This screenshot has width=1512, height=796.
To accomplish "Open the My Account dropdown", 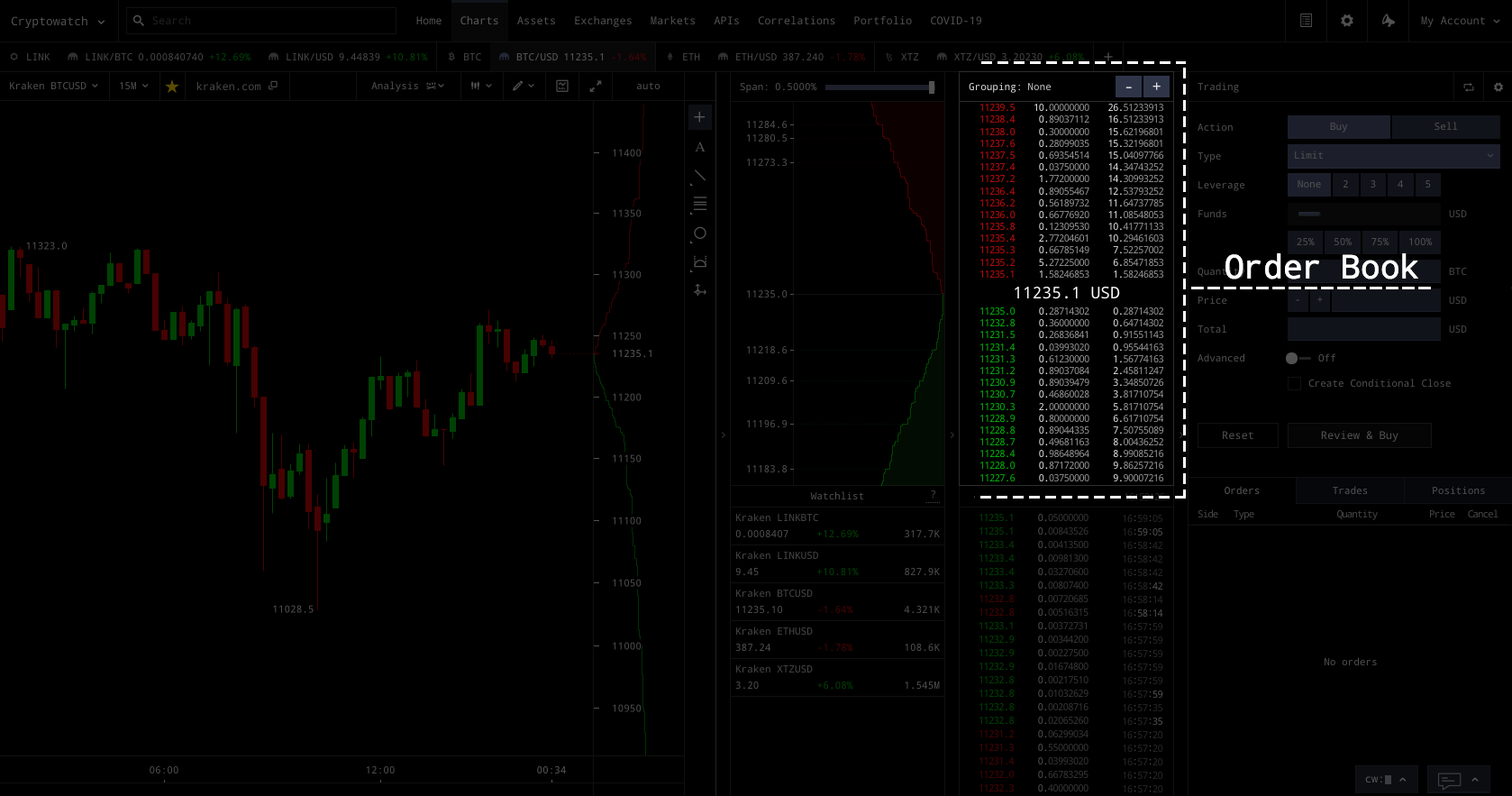I will (1460, 21).
